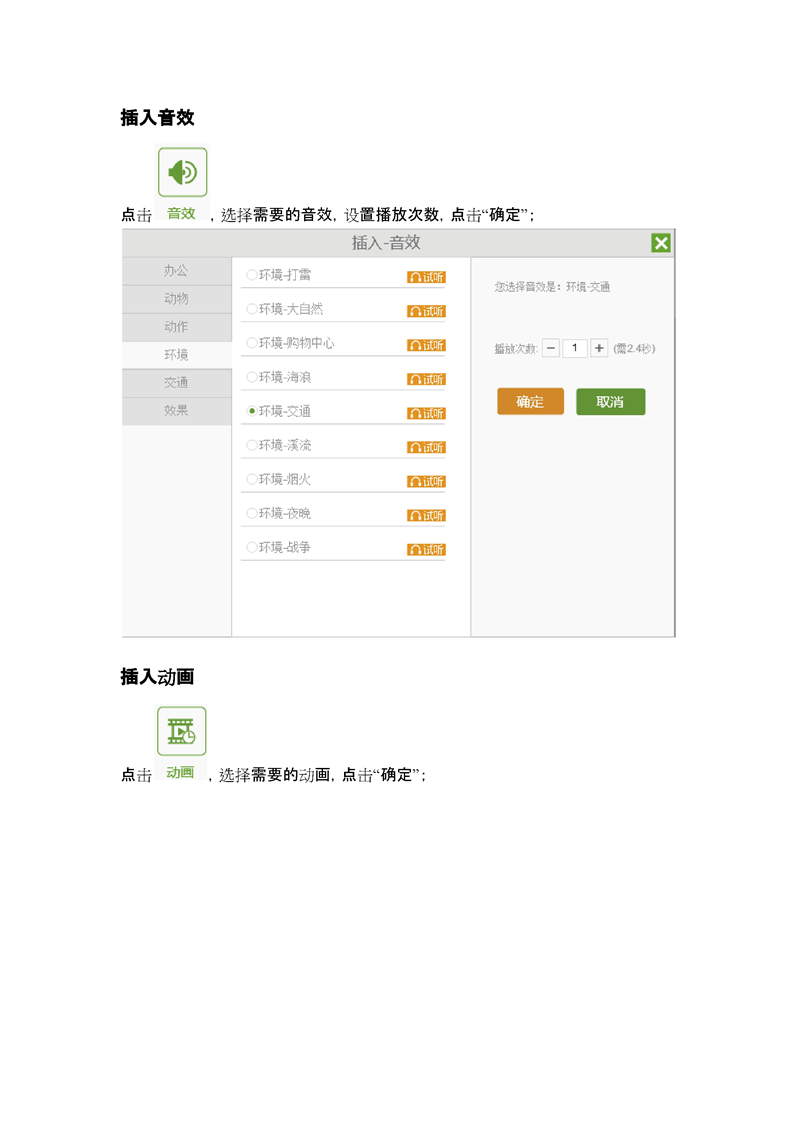
Task: Decrease play count with minus button
Action: pyautogui.click(x=551, y=348)
